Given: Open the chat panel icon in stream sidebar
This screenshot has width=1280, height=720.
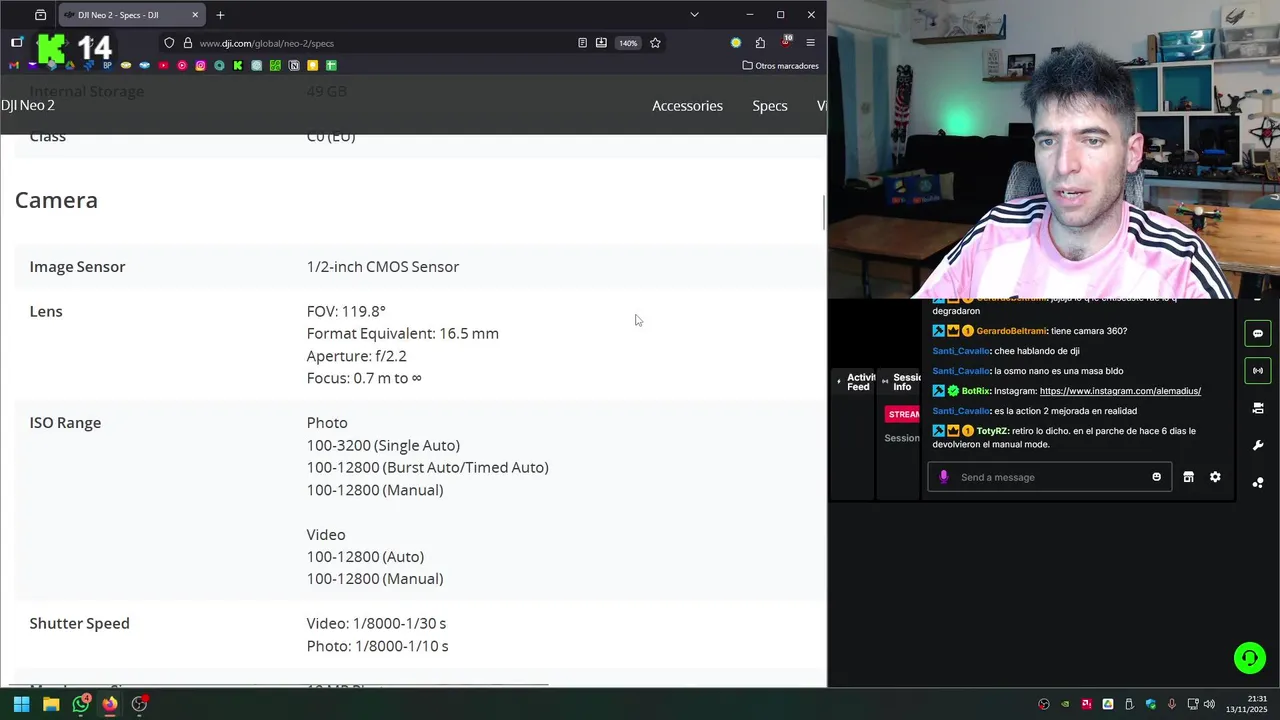Looking at the screenshot, I should coord(1258,333).
